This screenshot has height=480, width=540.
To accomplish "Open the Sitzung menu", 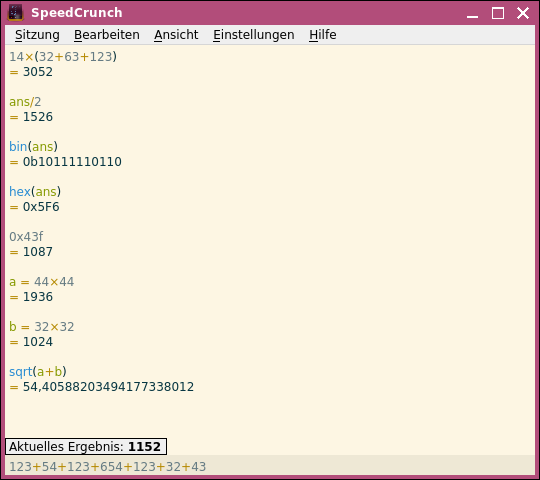I will [37, 35].
